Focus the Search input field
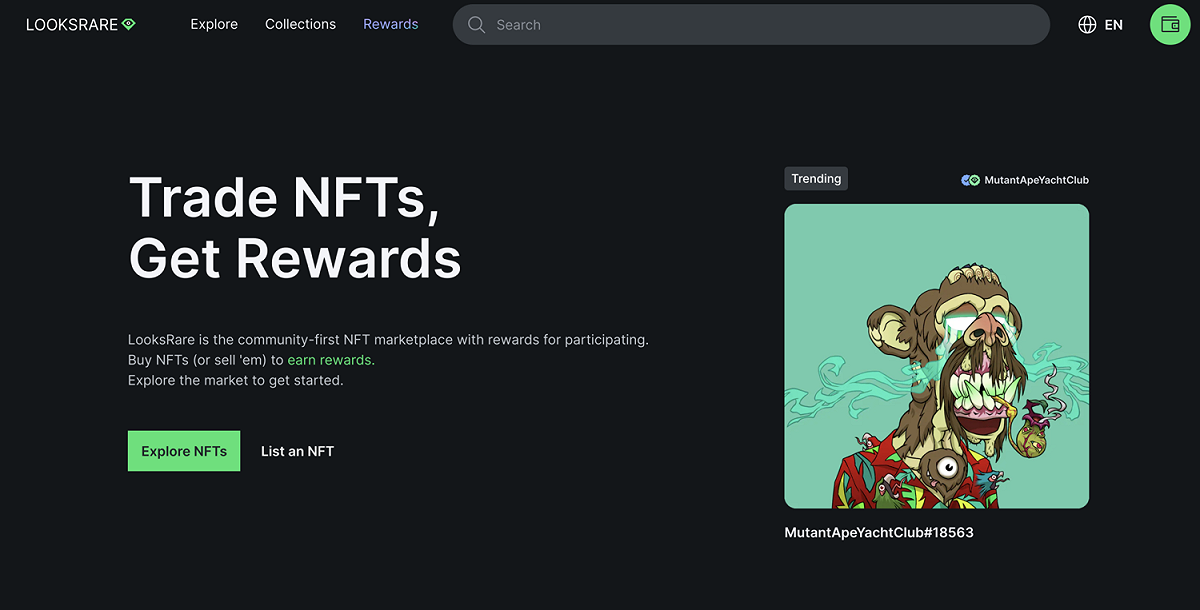1200x610 pixels. coord(751,25)
